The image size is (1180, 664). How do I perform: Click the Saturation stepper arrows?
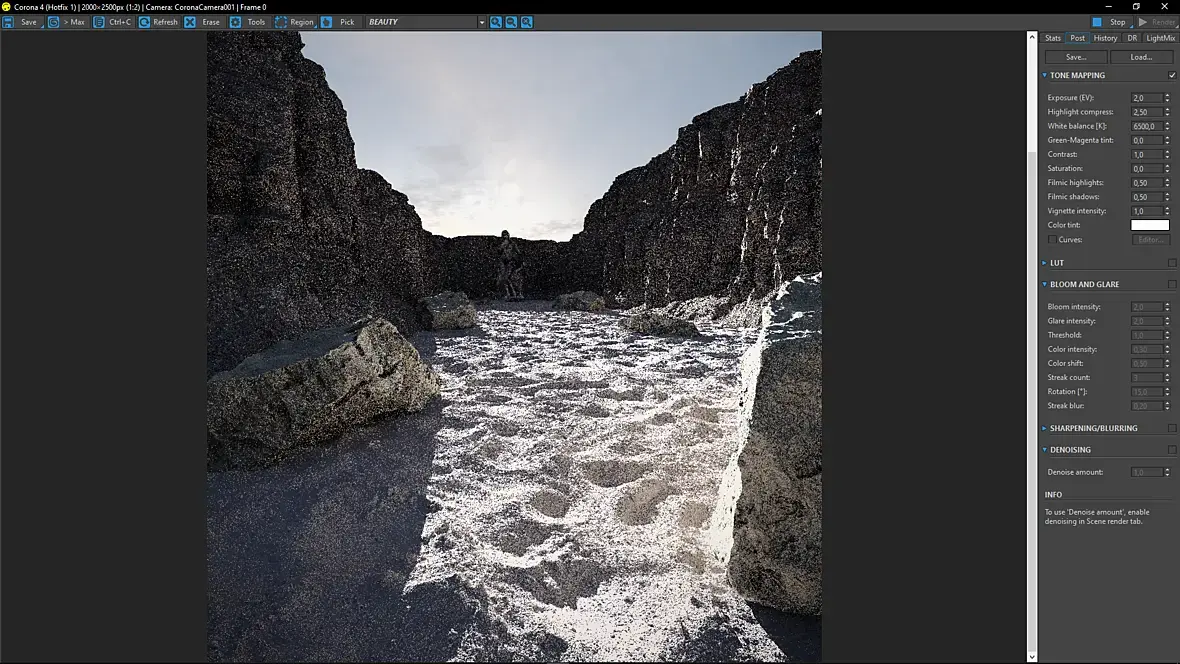[1167, 169]
